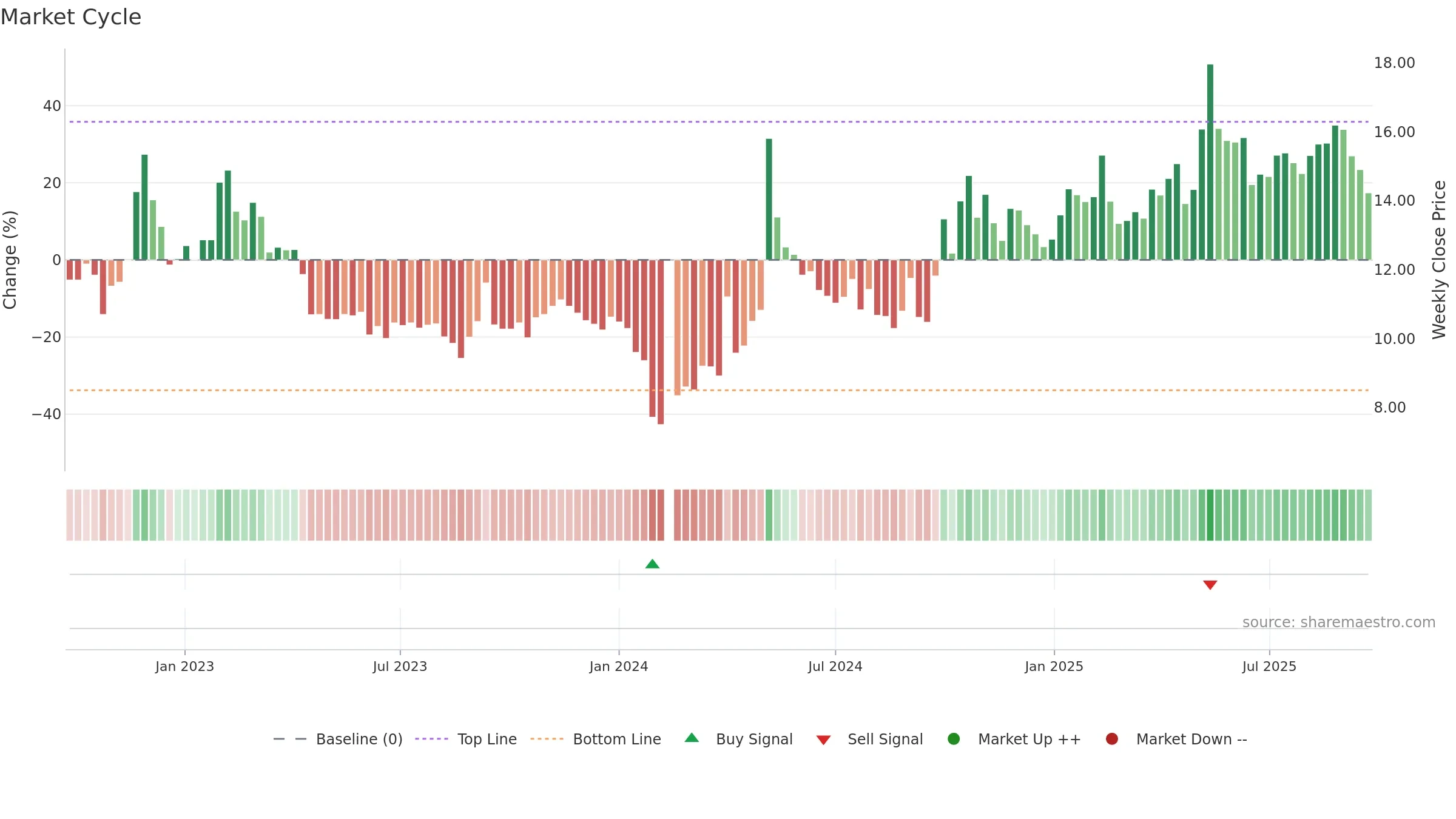Click the 40 tick on Change axis

tap(52, 106)
